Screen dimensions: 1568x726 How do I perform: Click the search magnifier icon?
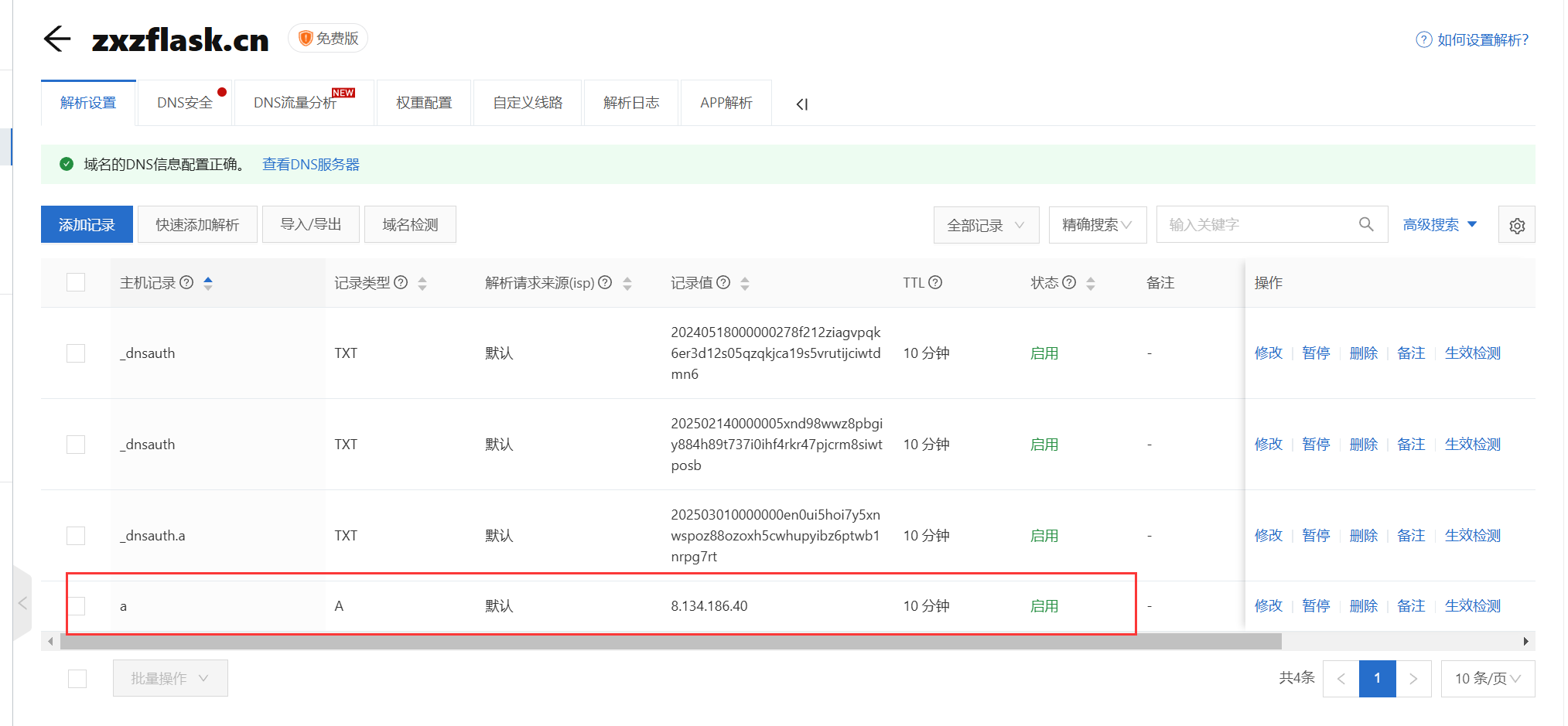pyautogui.click(x=1366, y=224)
